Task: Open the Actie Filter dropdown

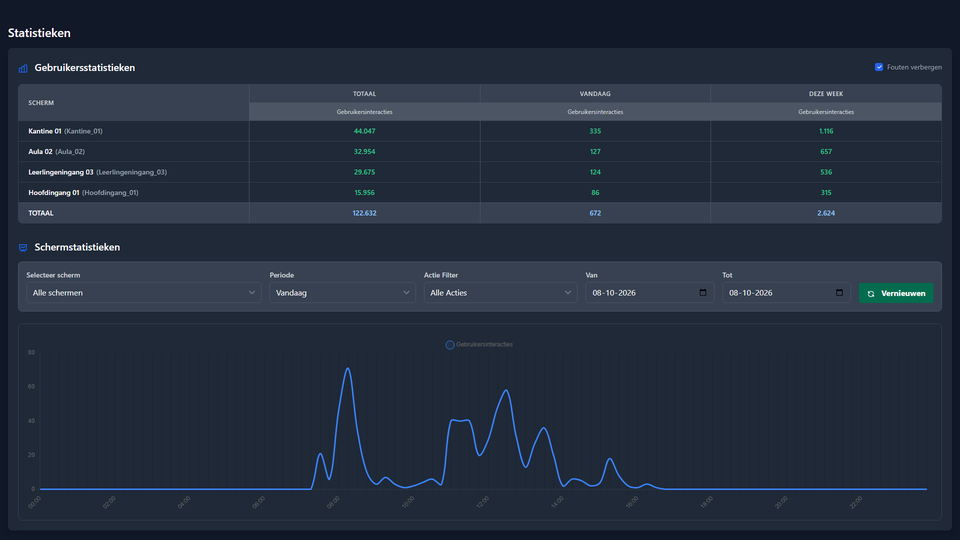Action: coord(500,293)
